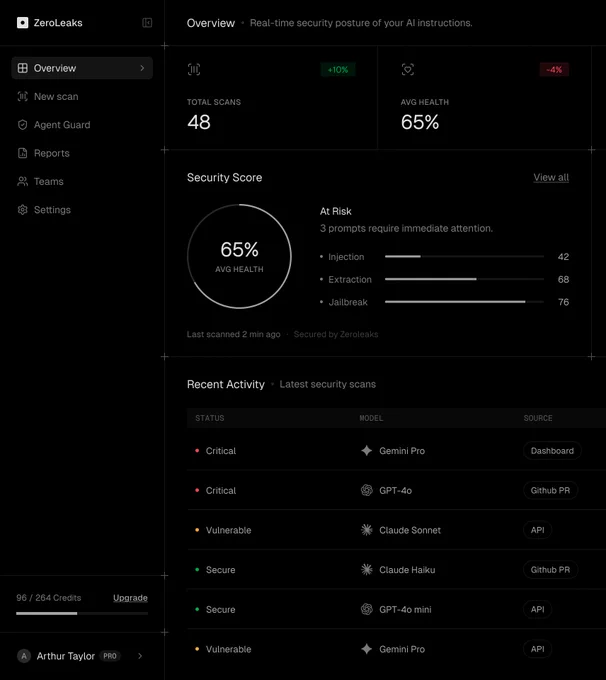The height and width of the screenshot is (680, 606).
Task: Click the Github PR tag in Claude Haiku row
Action: point(550,569)
